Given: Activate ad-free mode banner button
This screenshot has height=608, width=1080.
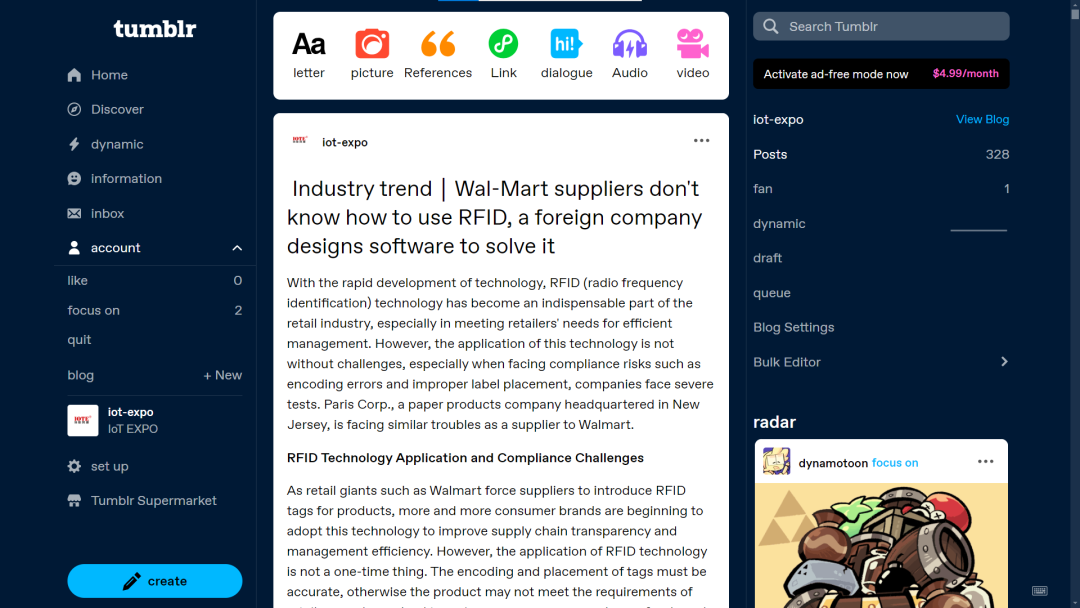Looking at the screenshot, I should coord(880,74).
